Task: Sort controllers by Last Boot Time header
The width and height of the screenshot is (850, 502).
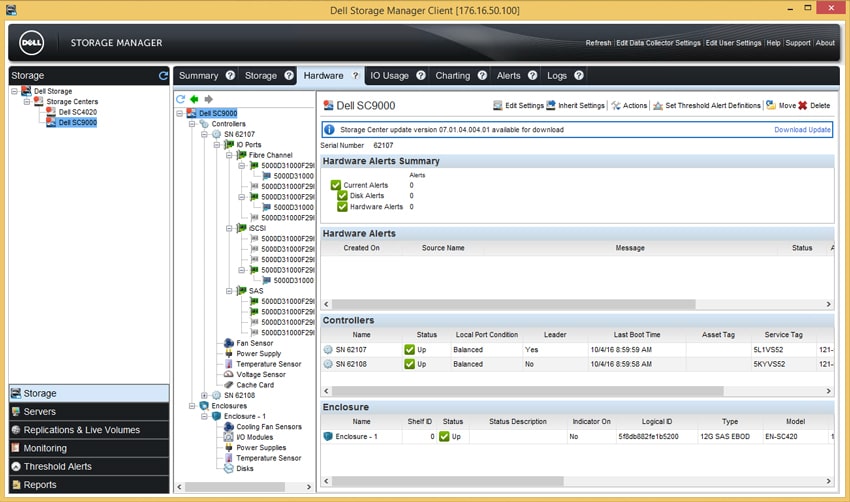Action: click(x=636, y=335)
